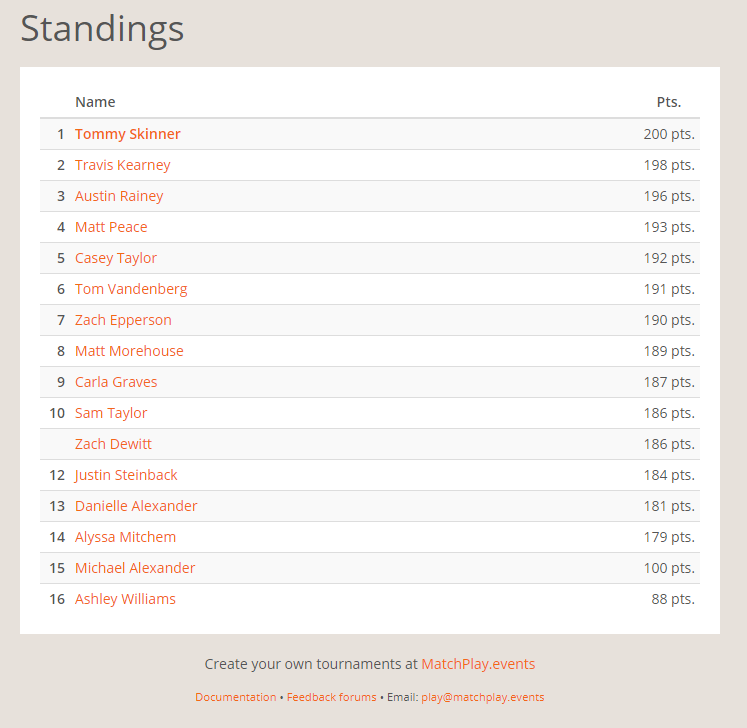Open Austin Rainey's profile link
Screen dimensions: 747x728
coord(119,196)
